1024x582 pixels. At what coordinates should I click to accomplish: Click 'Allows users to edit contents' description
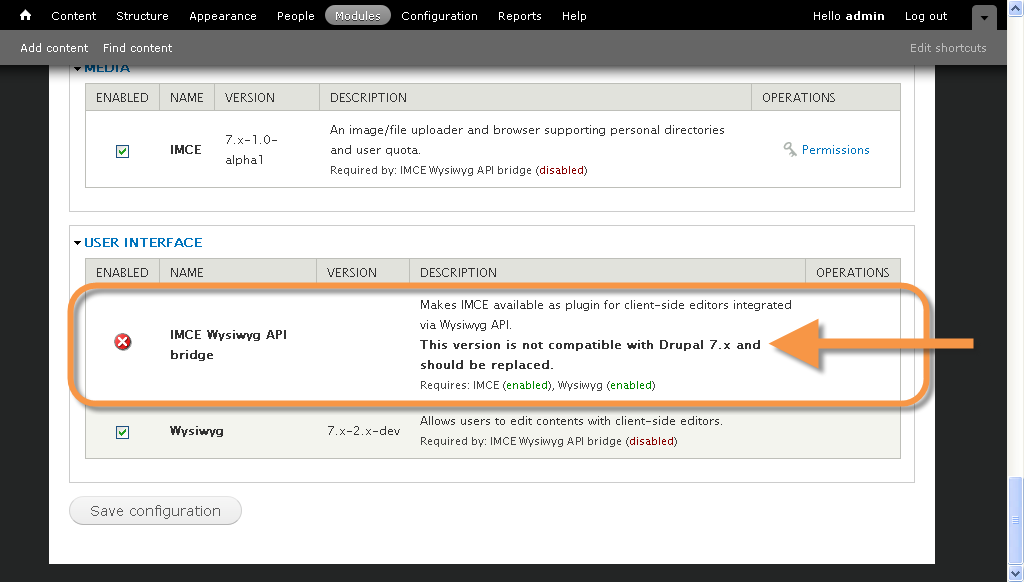[x=571, y=421]
